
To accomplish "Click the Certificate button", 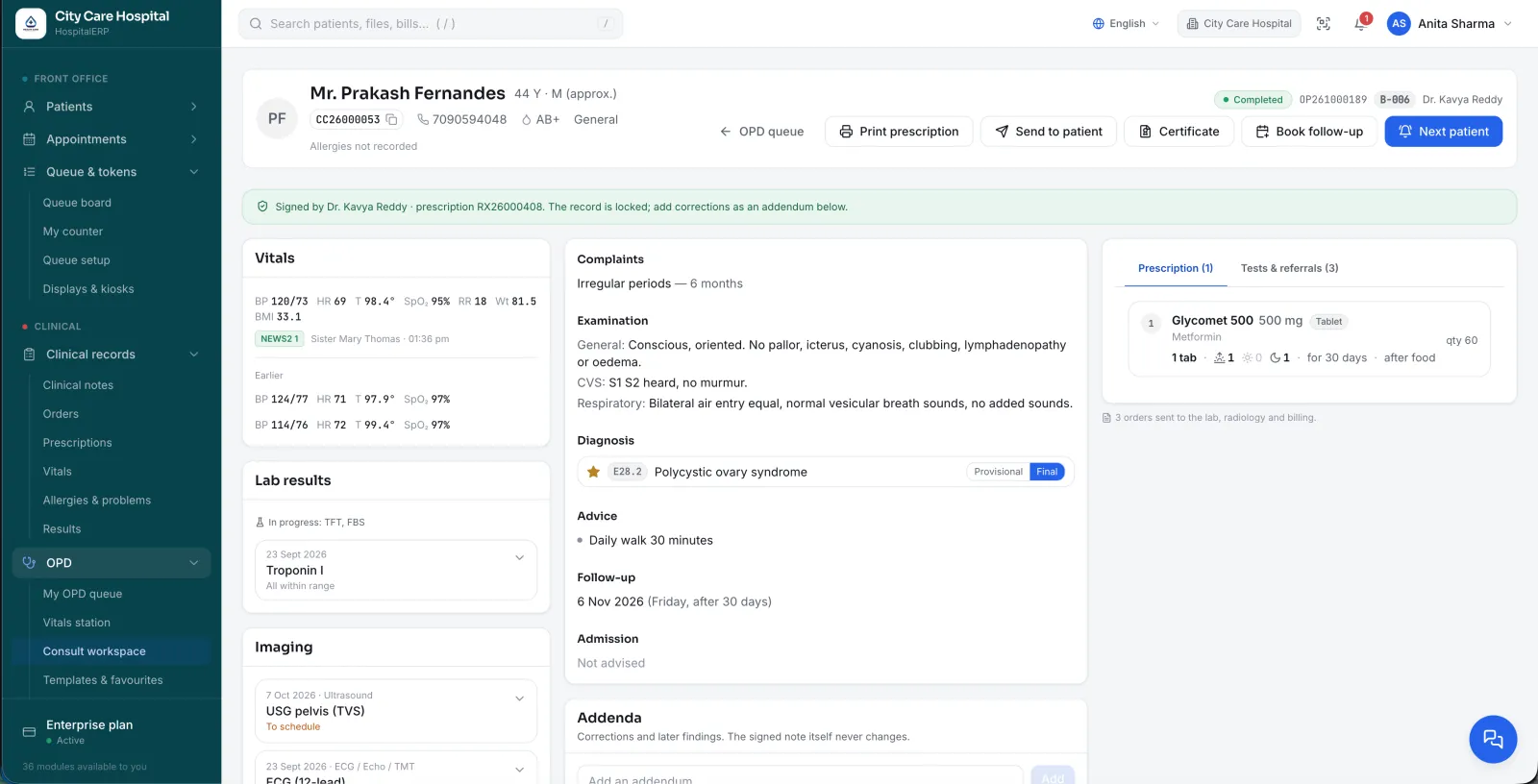I will point(1178,132).
